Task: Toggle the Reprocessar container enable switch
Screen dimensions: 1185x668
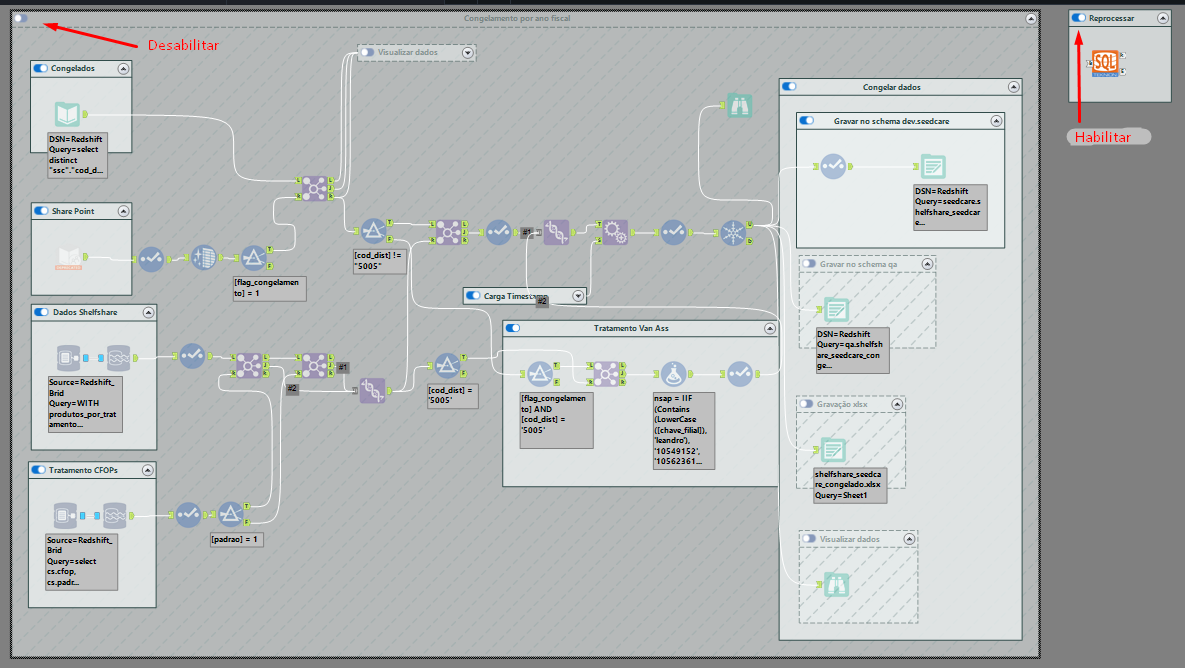Action: [1079, 17]
